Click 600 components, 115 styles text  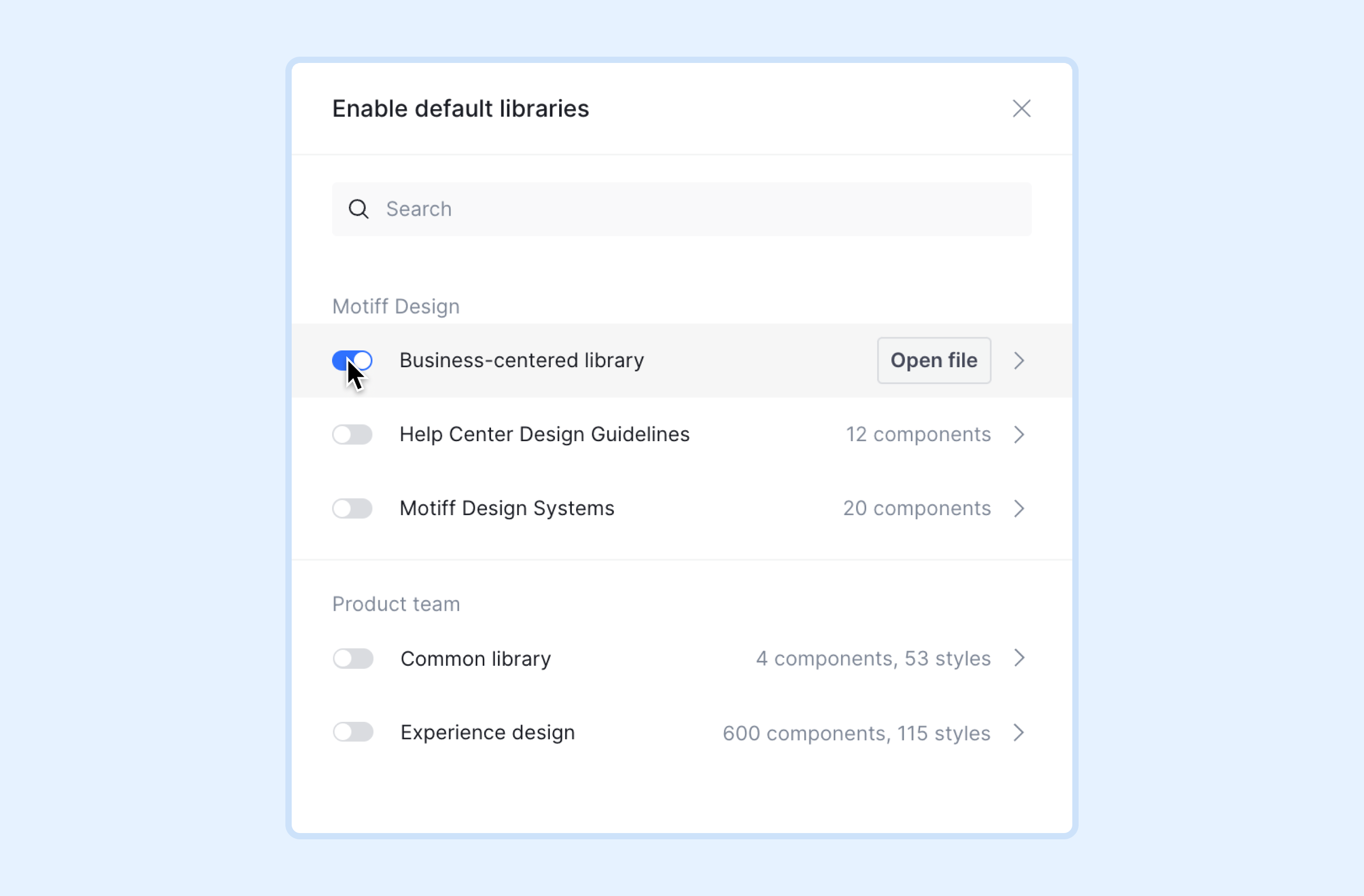856,733
